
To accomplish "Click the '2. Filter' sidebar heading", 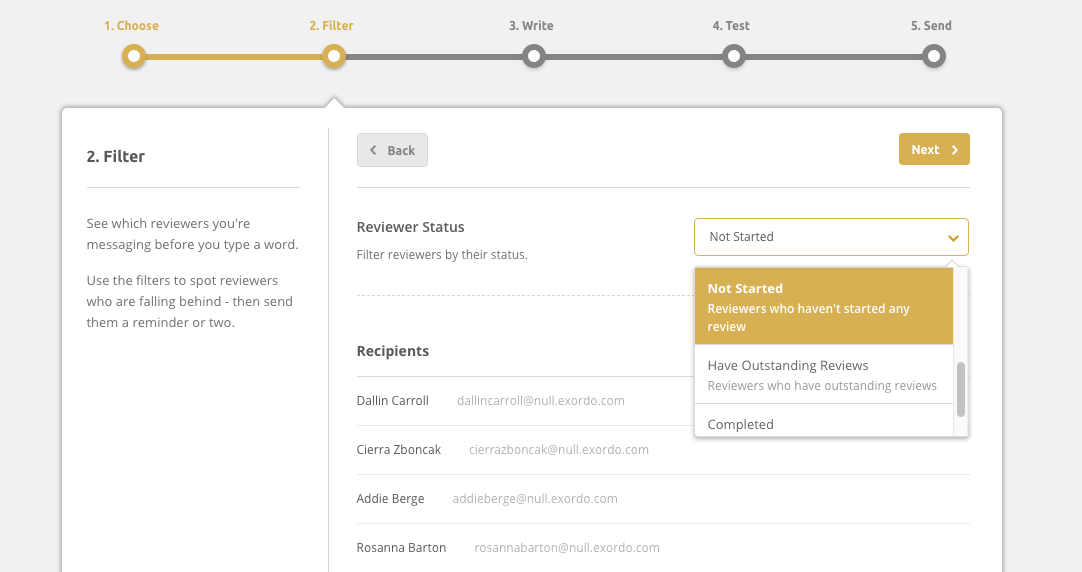I will (x=115, y=157).
